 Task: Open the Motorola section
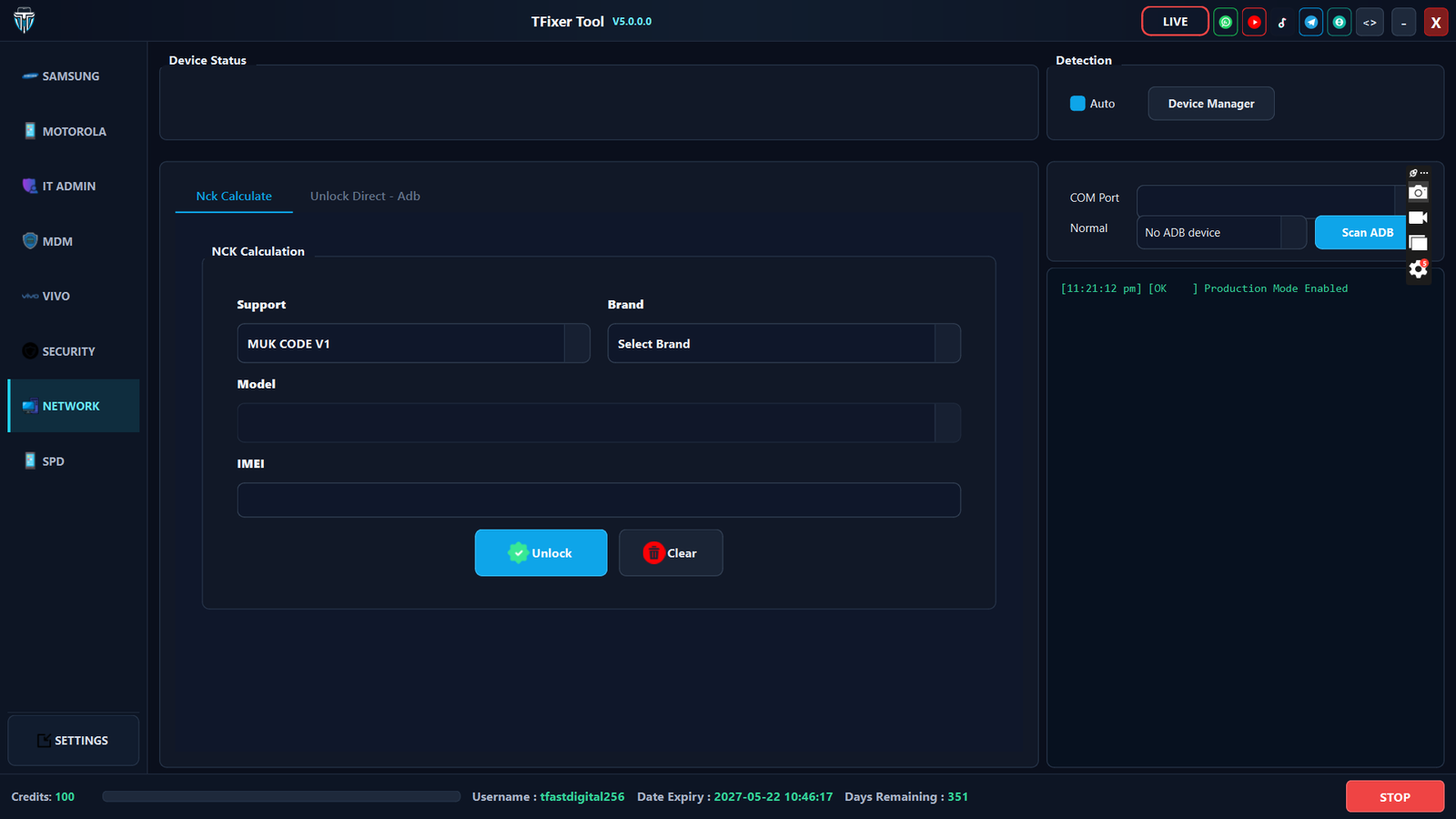tap(74, 131)
